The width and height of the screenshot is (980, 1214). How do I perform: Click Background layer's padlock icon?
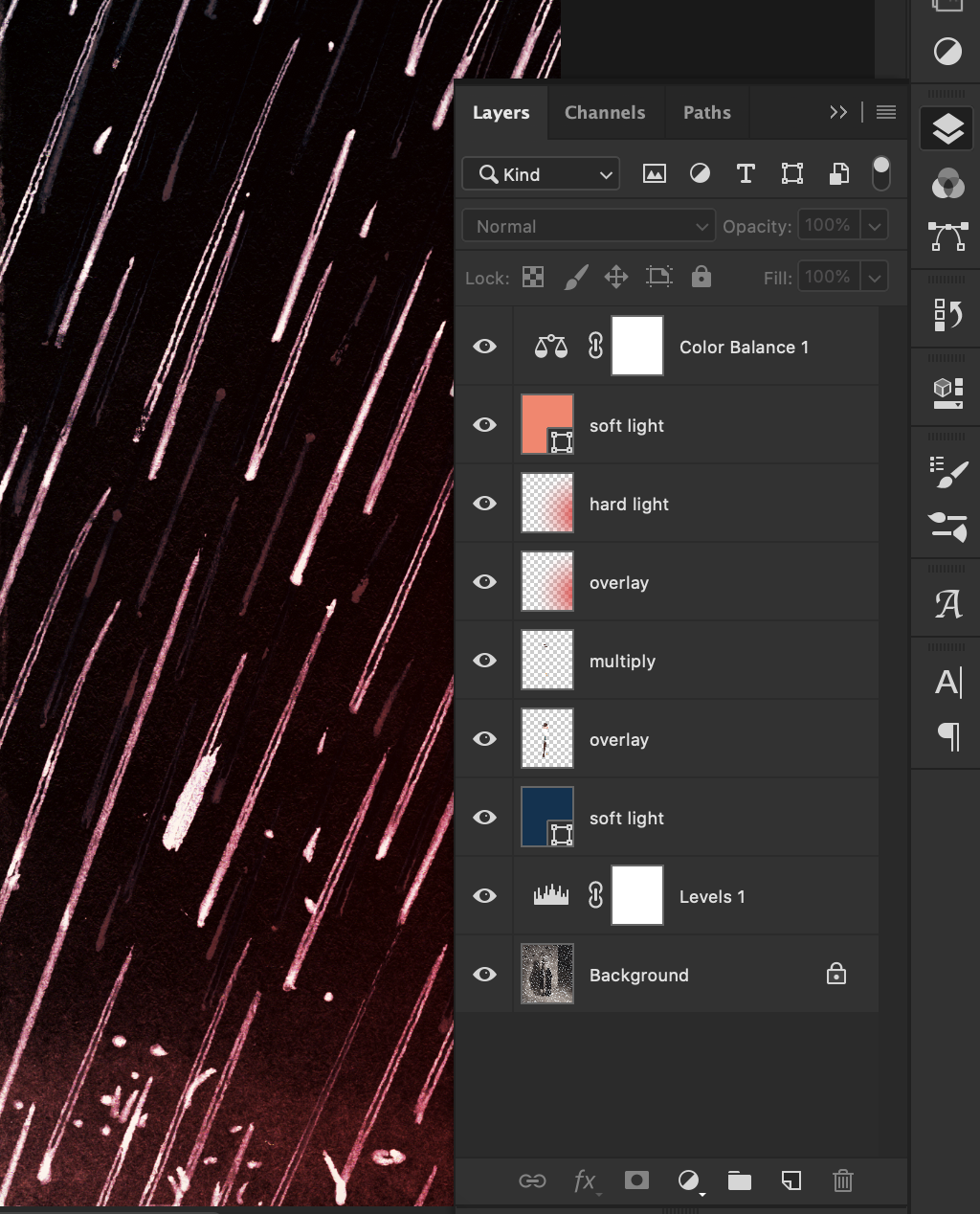pos(836,974)
